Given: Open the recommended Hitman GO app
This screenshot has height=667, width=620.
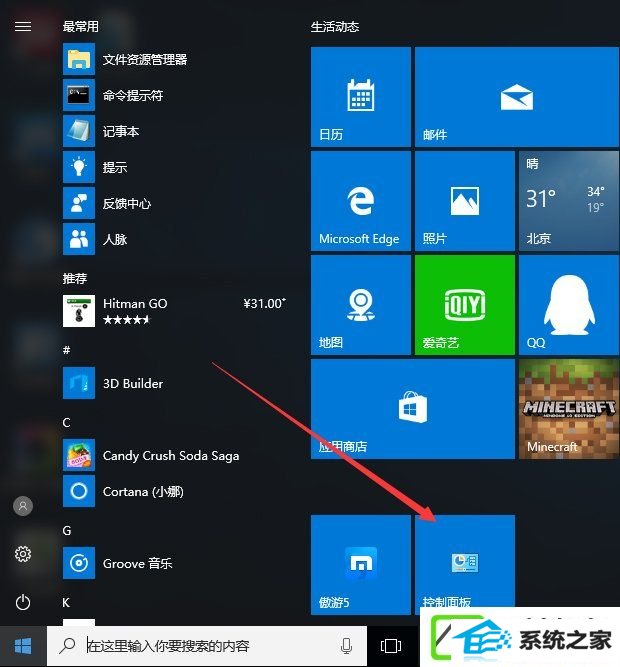Looking at the screenshot, I should tap(174, 311).
